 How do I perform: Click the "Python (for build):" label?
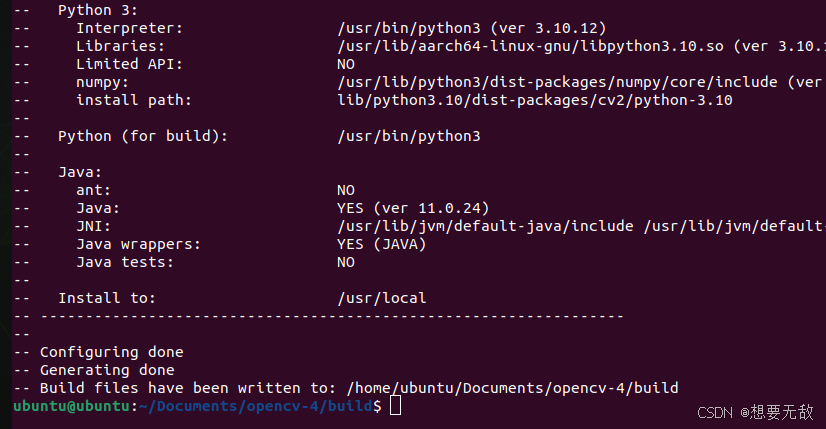point(142,136)
